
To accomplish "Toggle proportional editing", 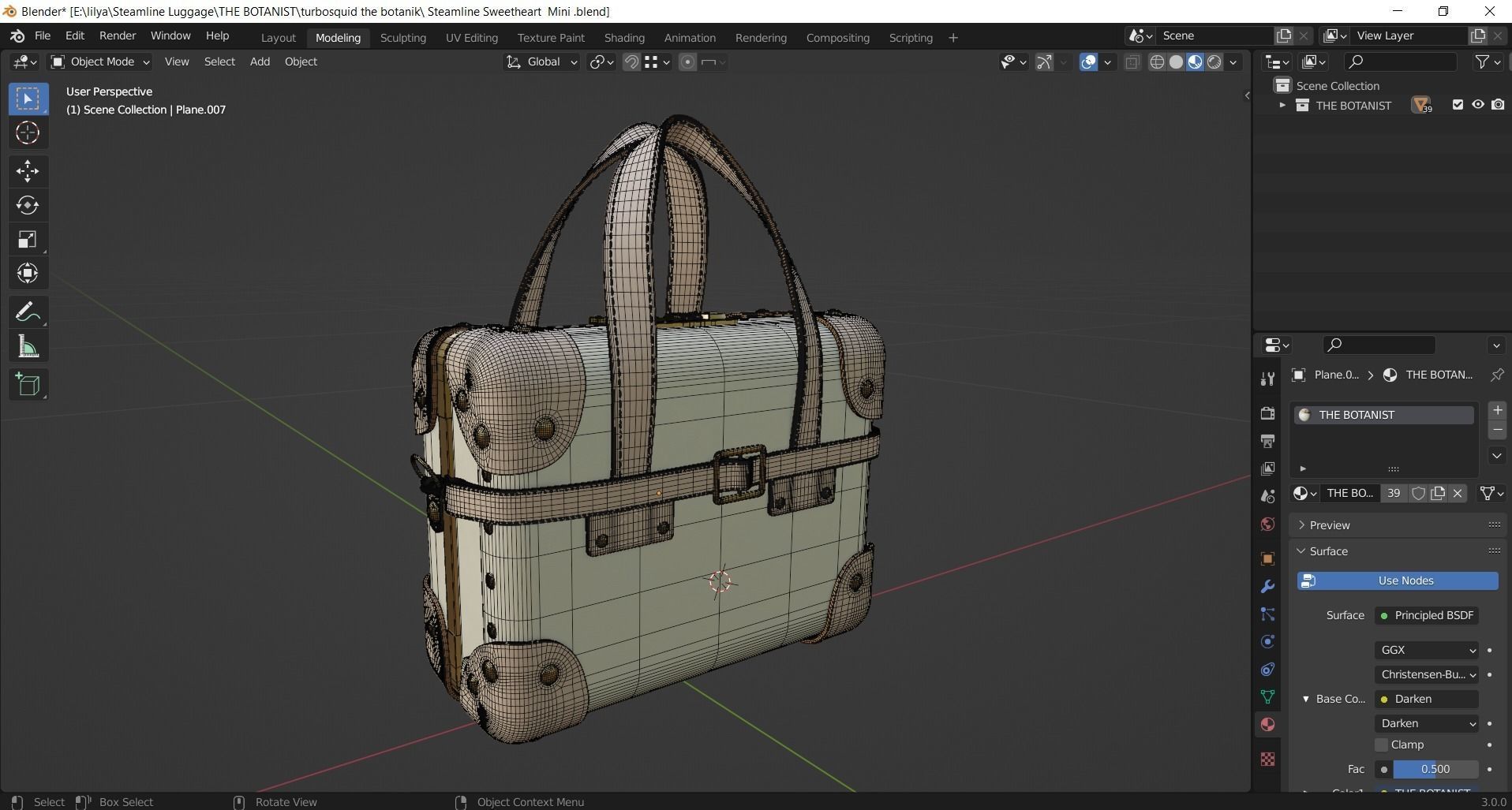I will click(x=687, y=62).
